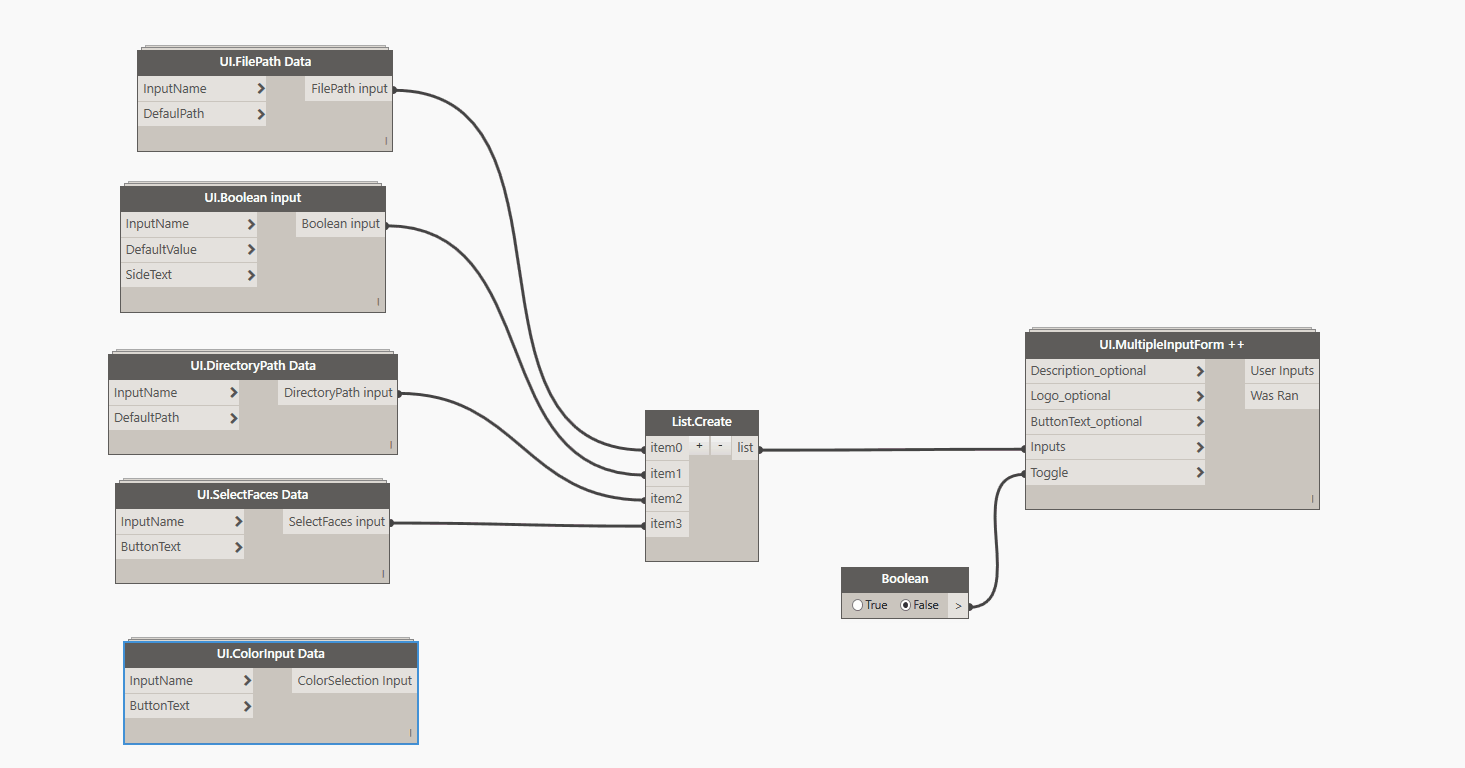Select the True radio button

click(858, 605)
